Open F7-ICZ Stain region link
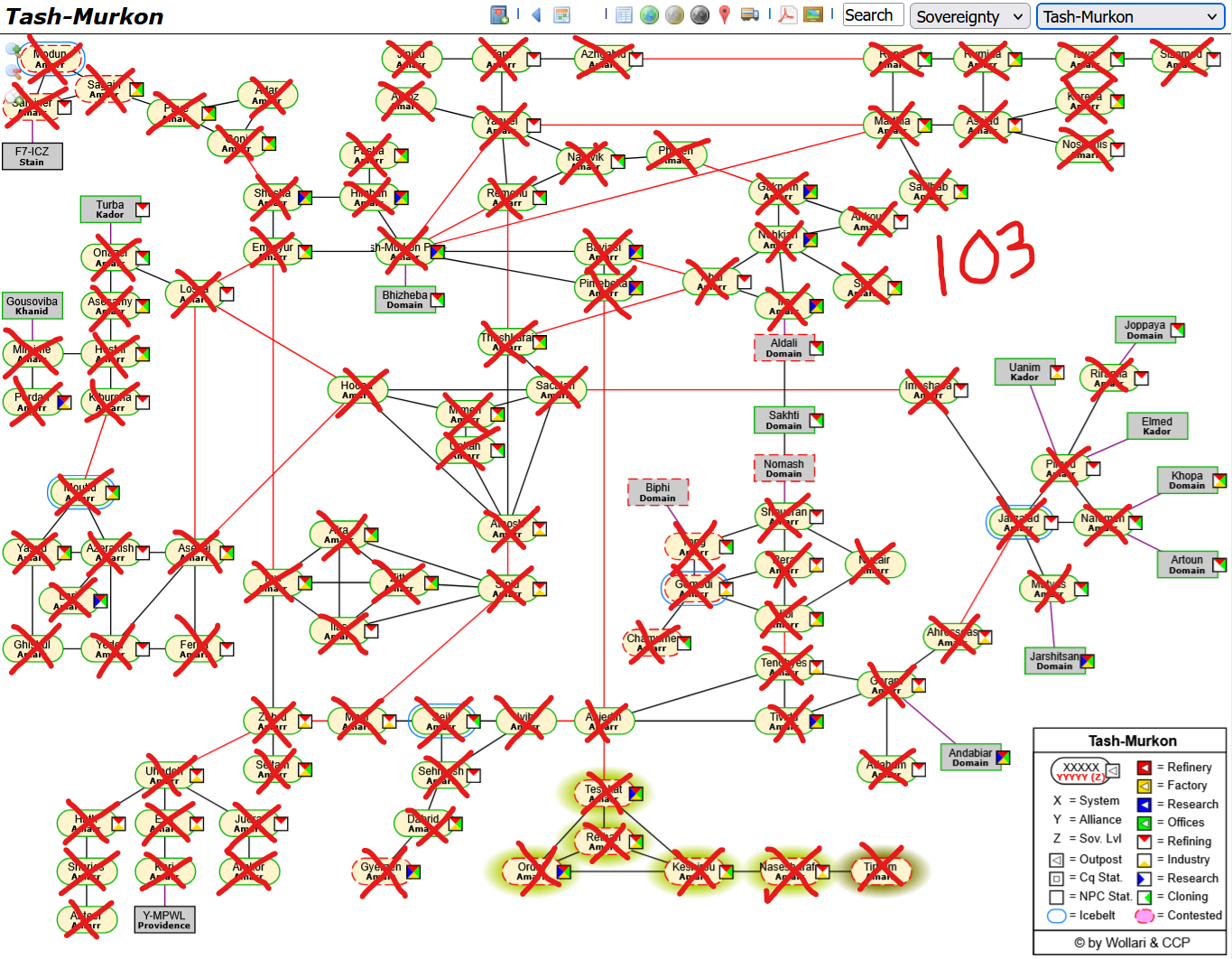This screenshot has height=959, width=1232. (32, 156)
